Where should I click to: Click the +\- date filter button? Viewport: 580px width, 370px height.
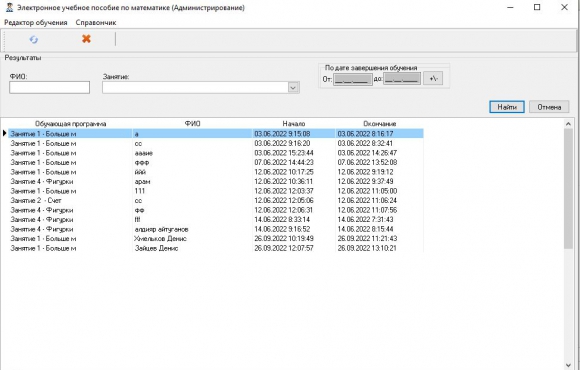click(433, 78)
